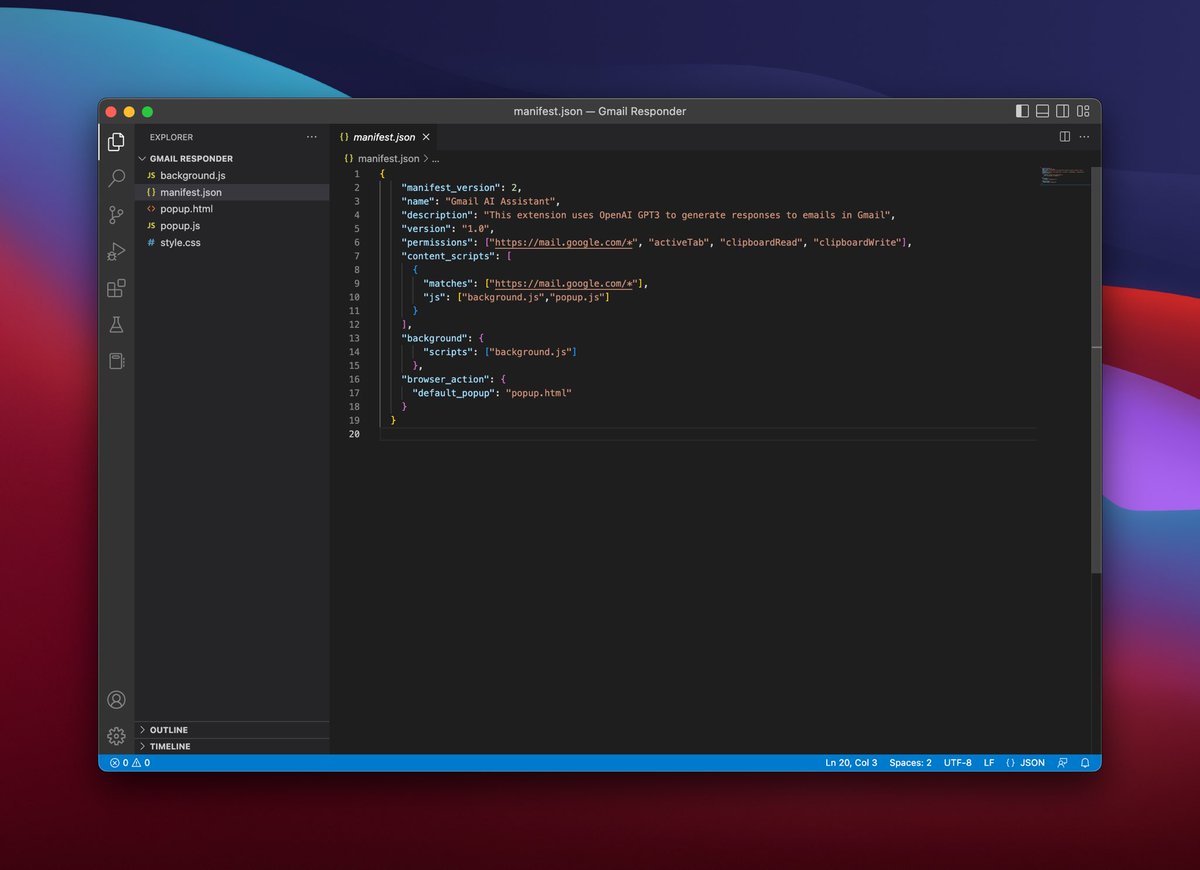Toggle the primary side bar layout icon
The width and height of the screenshot is (1200, 870).
1022,111
